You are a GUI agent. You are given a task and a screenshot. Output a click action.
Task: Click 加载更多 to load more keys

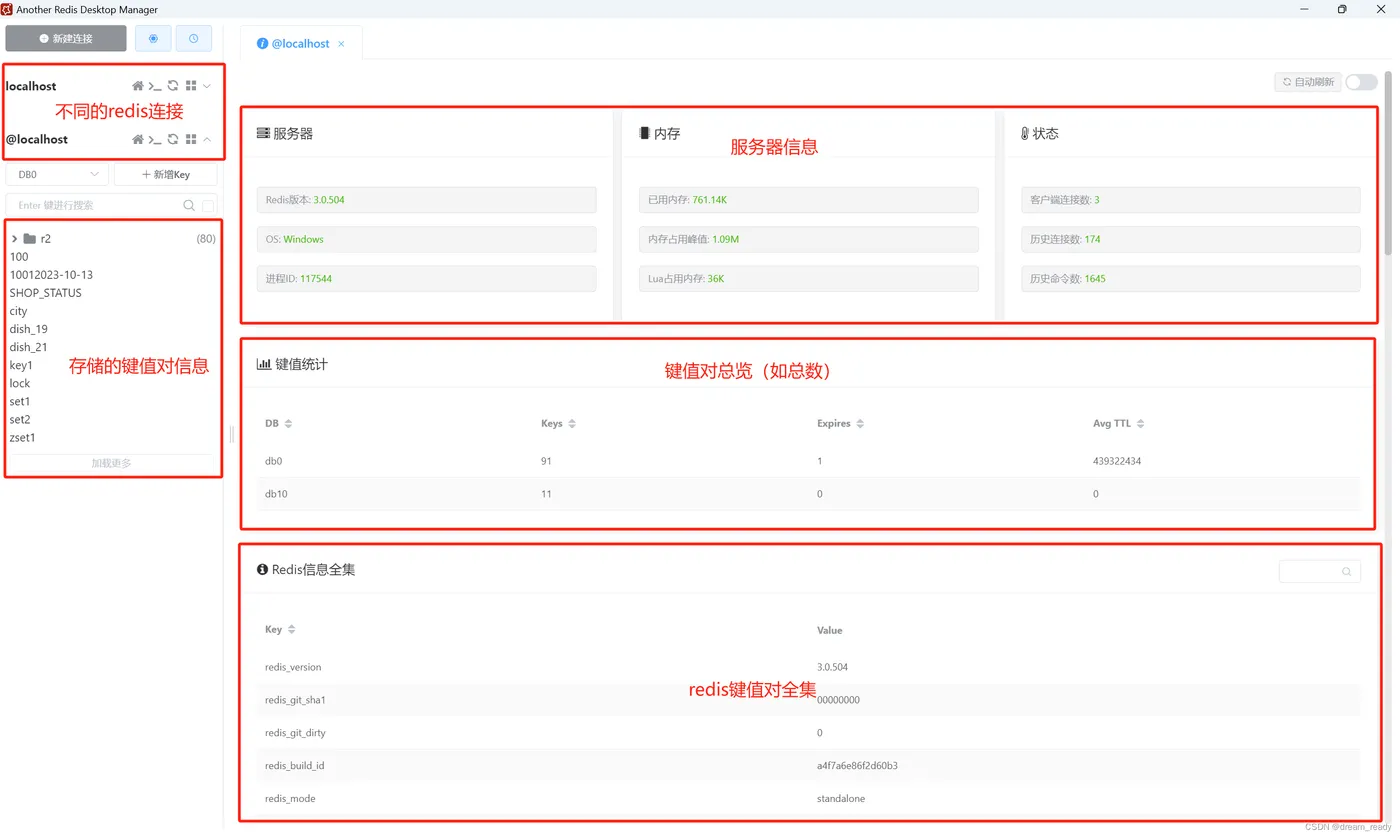(x=111, y=463)
